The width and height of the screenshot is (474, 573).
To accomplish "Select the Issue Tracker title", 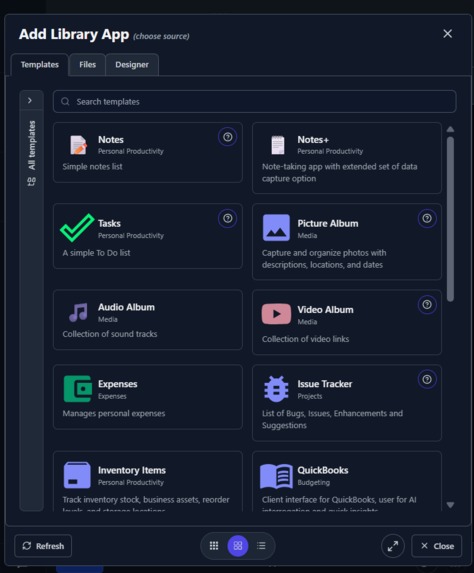I will [x=325, y=384].
